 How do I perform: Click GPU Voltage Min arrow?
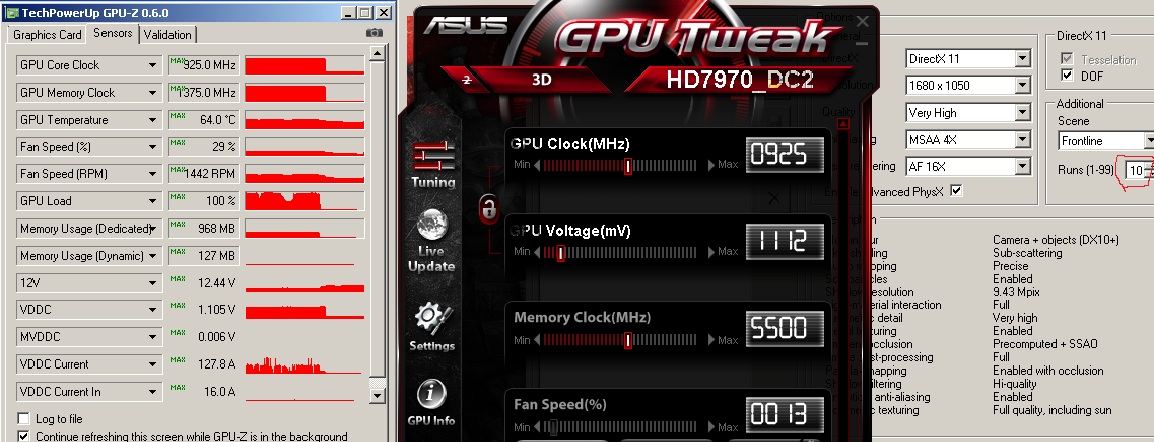click(537, 252)
